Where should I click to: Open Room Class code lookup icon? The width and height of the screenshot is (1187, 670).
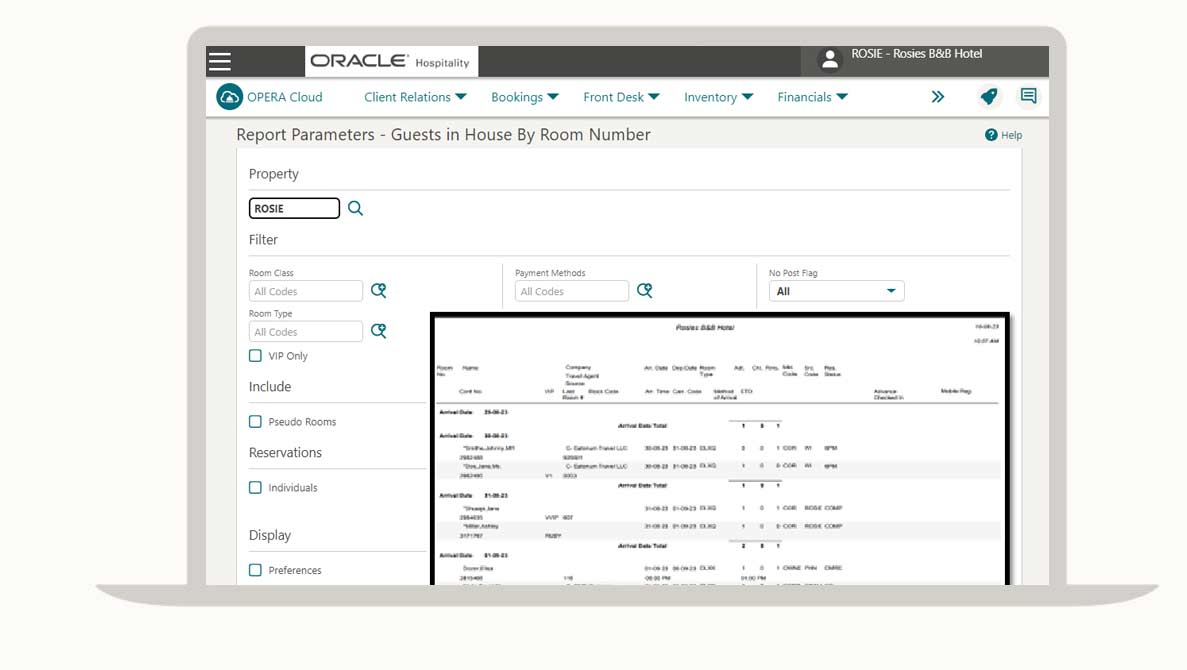(x=378, y=291)
